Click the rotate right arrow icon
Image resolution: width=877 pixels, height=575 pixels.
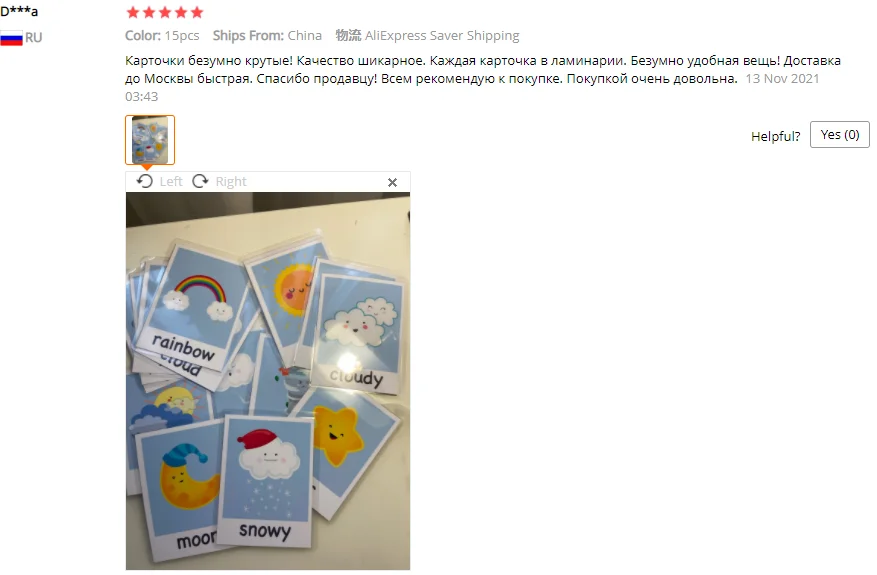[200, 181]
